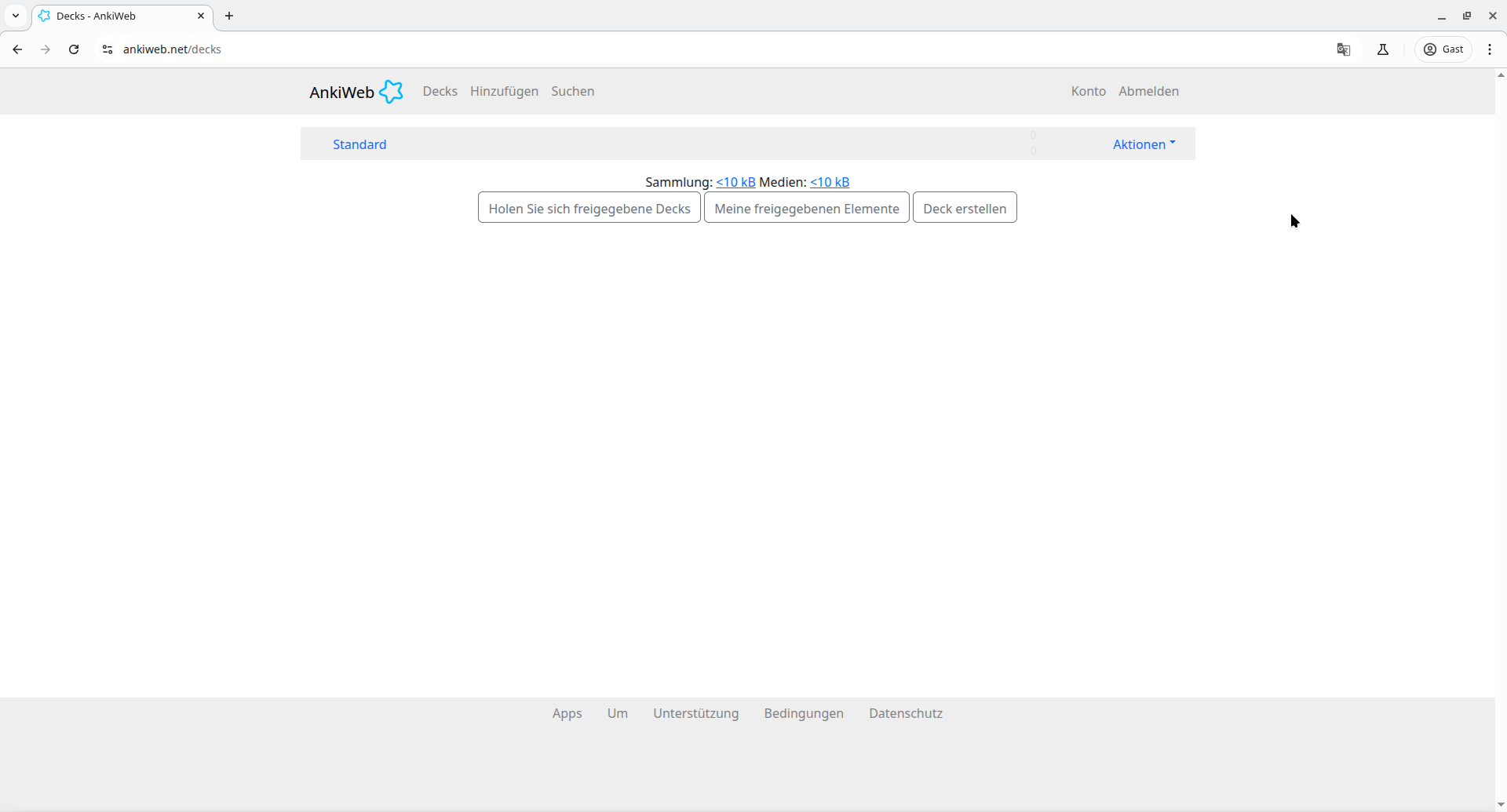Click Abmelden to log out

[1148, 91]
